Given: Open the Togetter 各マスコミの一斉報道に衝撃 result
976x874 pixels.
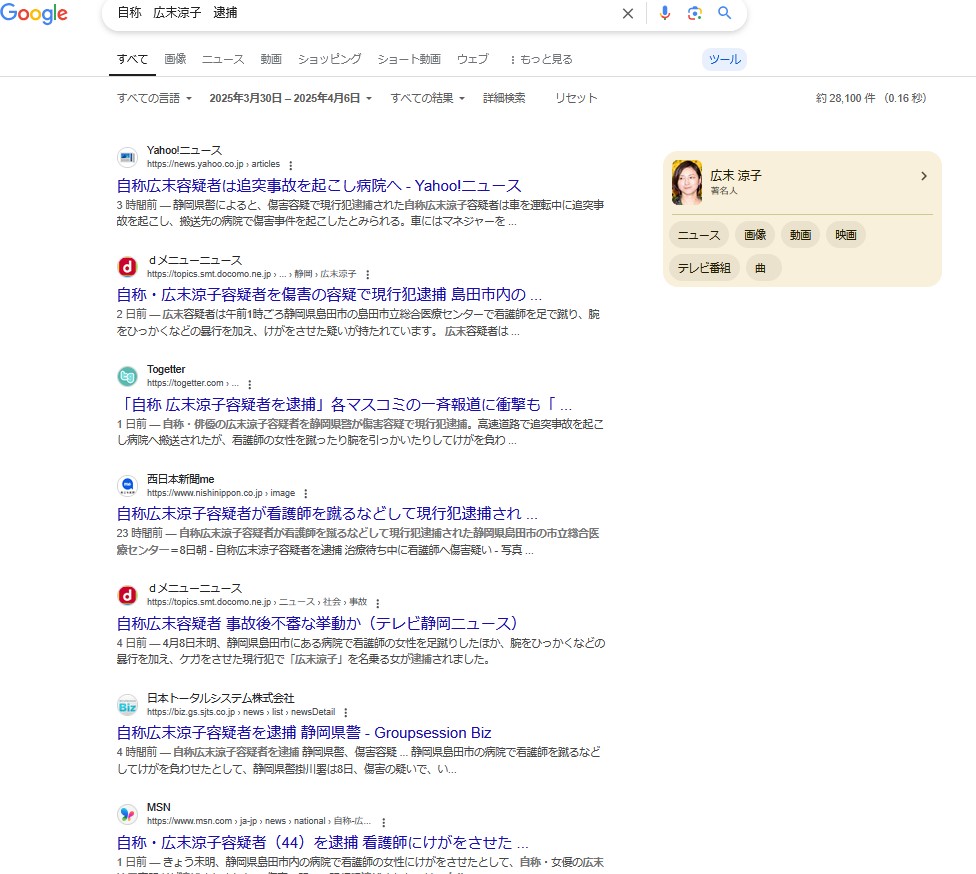Looking at the screenshot, I should [x=344, y=405].
